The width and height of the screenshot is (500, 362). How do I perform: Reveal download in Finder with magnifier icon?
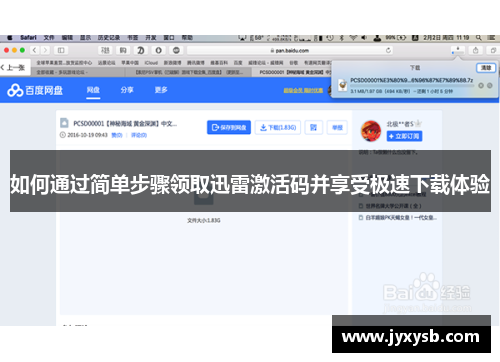[x=490, y=86]
